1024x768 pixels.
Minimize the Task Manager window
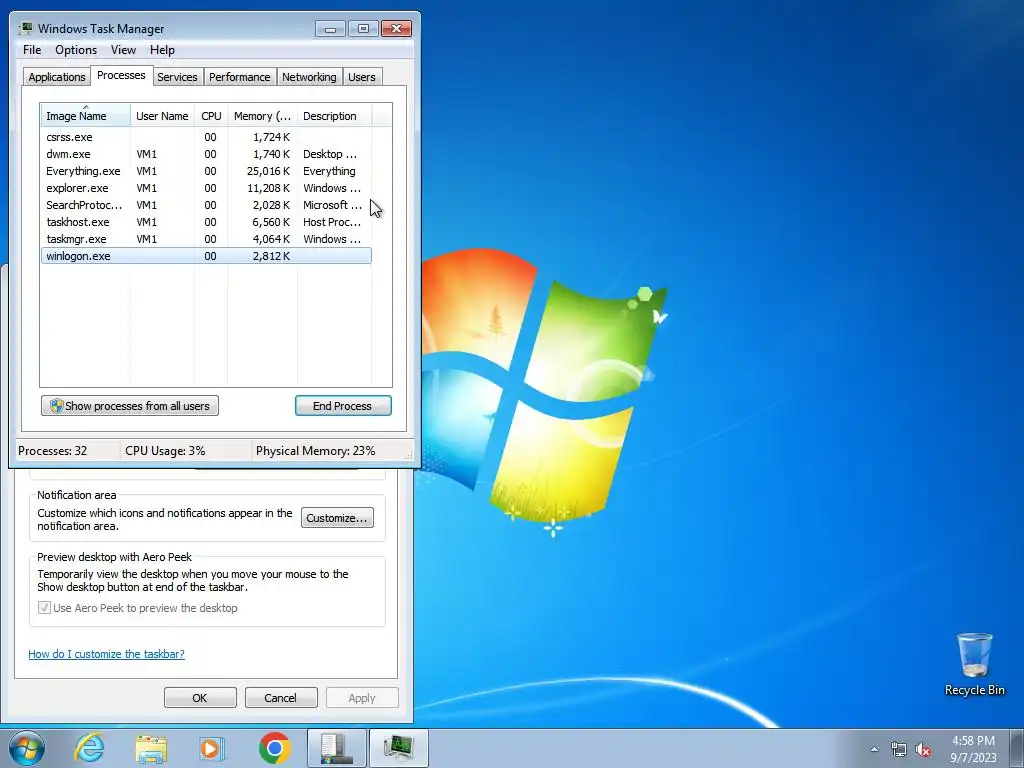[330, 29]
